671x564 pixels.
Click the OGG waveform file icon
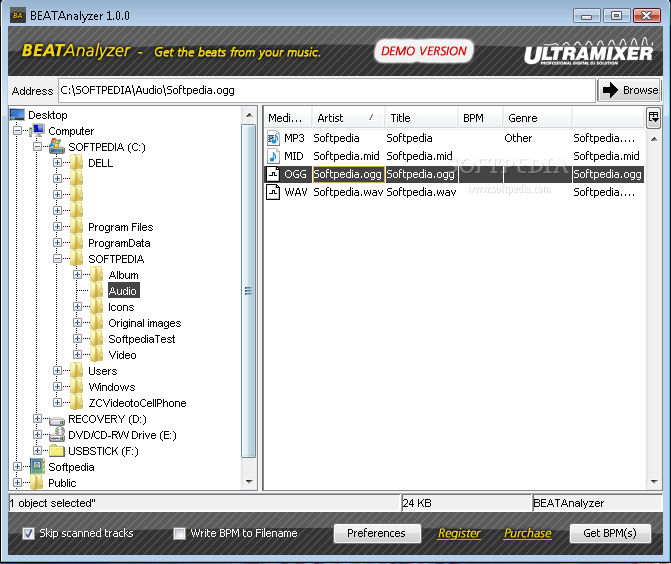[x=273, y=174]
